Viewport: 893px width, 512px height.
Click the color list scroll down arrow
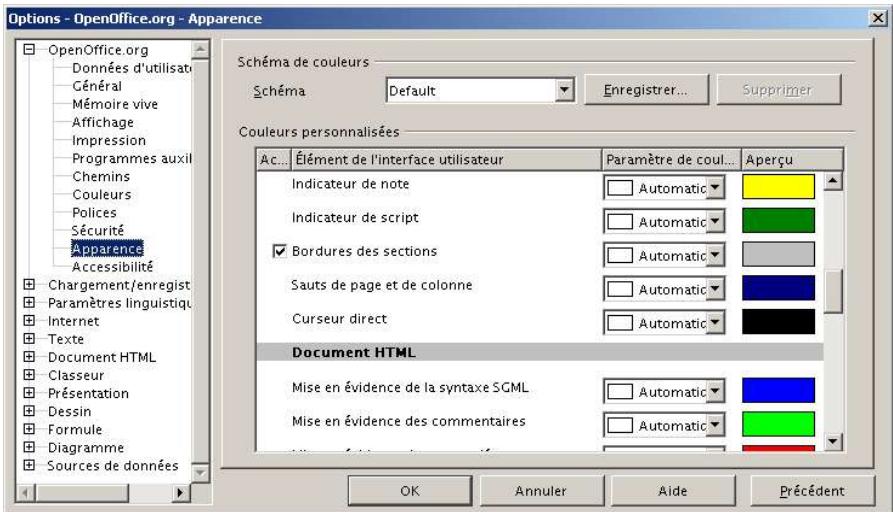[x=833, y=441]
